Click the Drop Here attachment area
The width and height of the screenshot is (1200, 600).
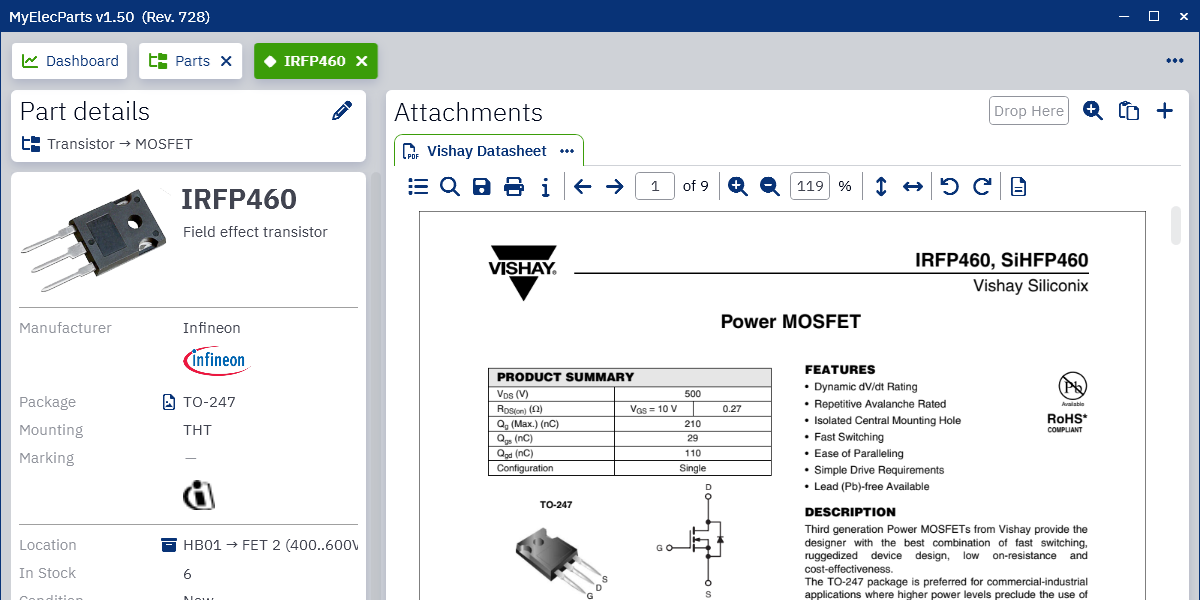click(x=1029, y=111)
